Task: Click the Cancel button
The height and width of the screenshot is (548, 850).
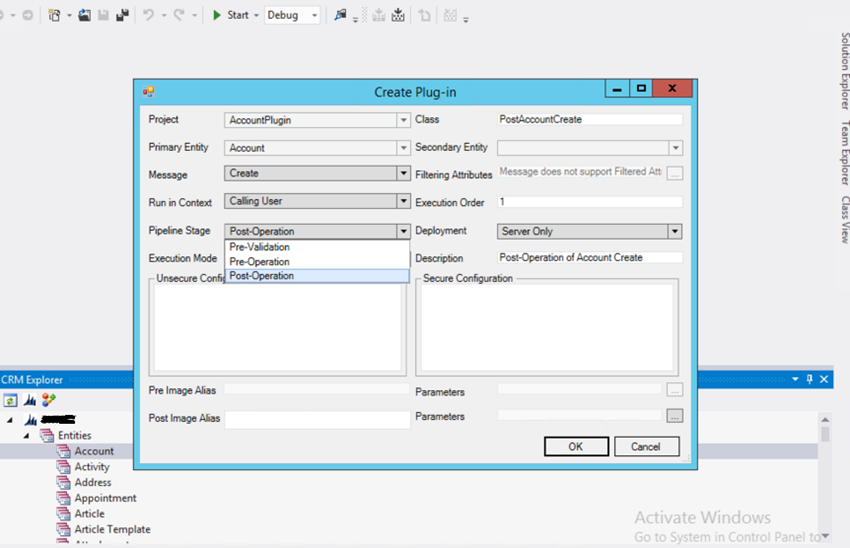Action: [x=647, y=447]
